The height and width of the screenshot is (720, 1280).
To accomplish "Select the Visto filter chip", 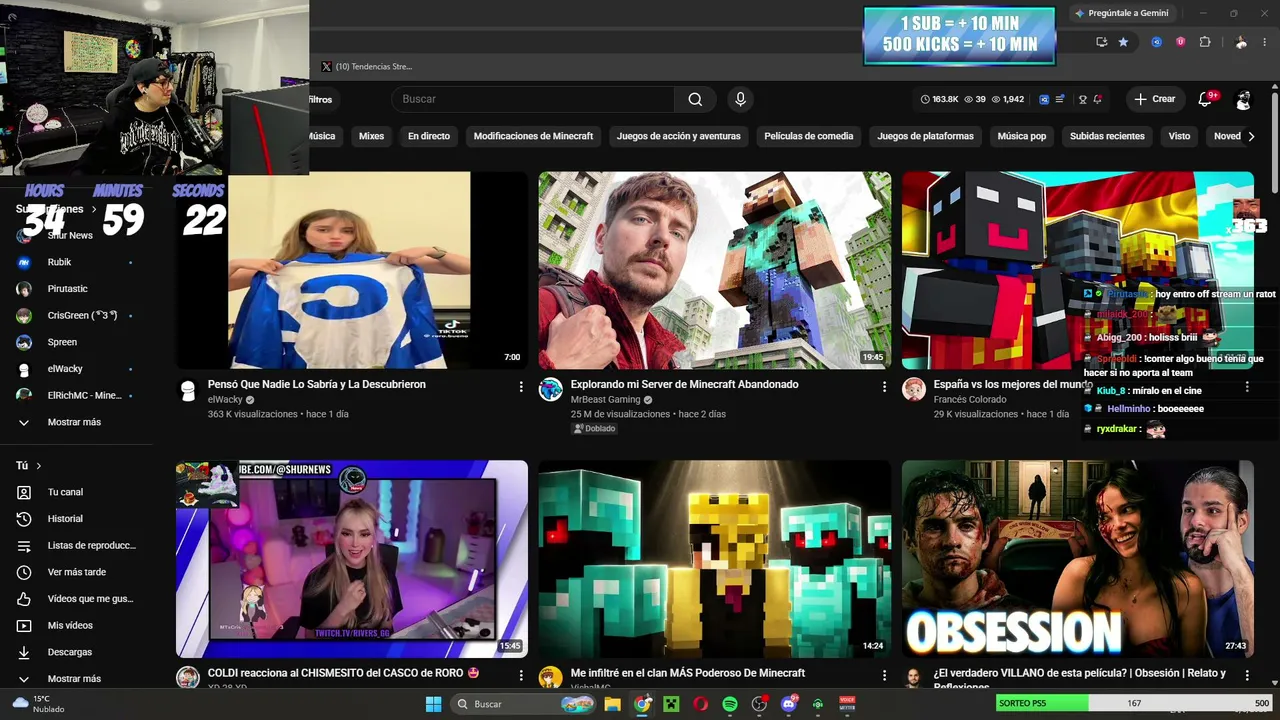I will pyautogui.click(x=1180, y=136).
